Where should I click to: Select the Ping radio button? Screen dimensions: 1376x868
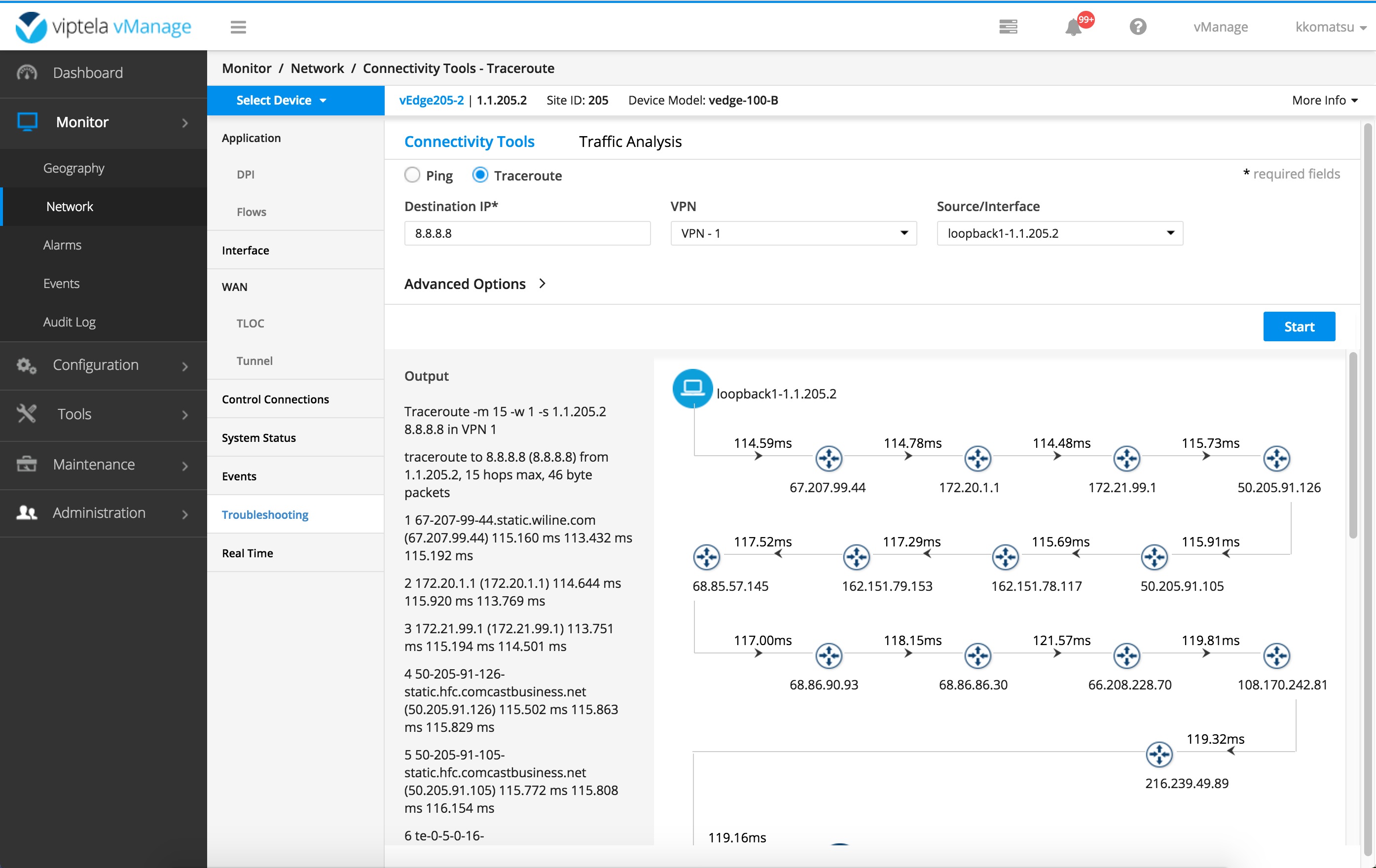pos(413,176)
